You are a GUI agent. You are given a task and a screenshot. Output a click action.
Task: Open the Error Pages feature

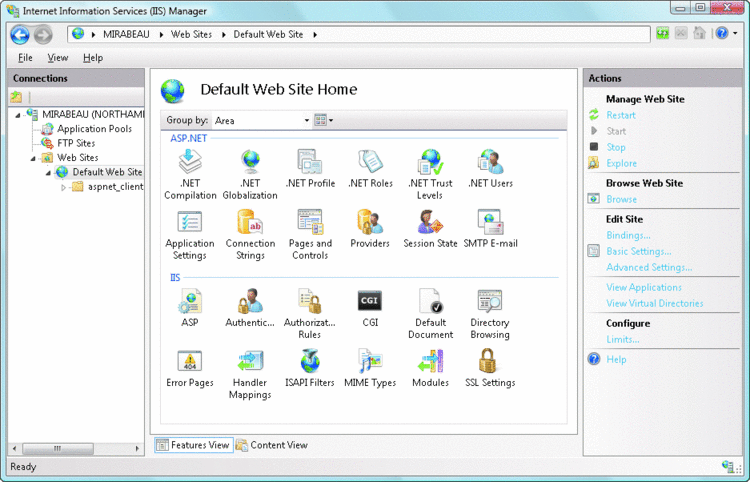point(190,368)
